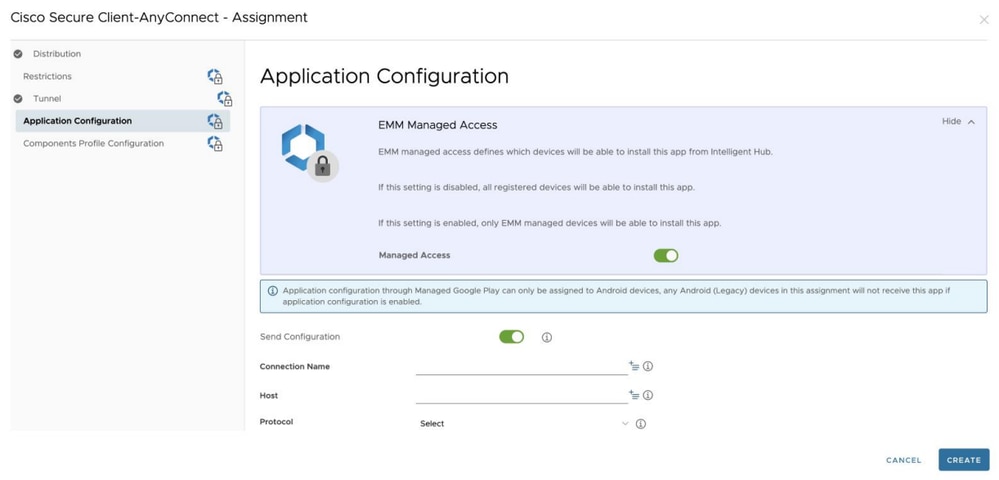Click the Protocol label
Image resolution: width=999 pixels, height=480 pixels.
tap(277, 422)
